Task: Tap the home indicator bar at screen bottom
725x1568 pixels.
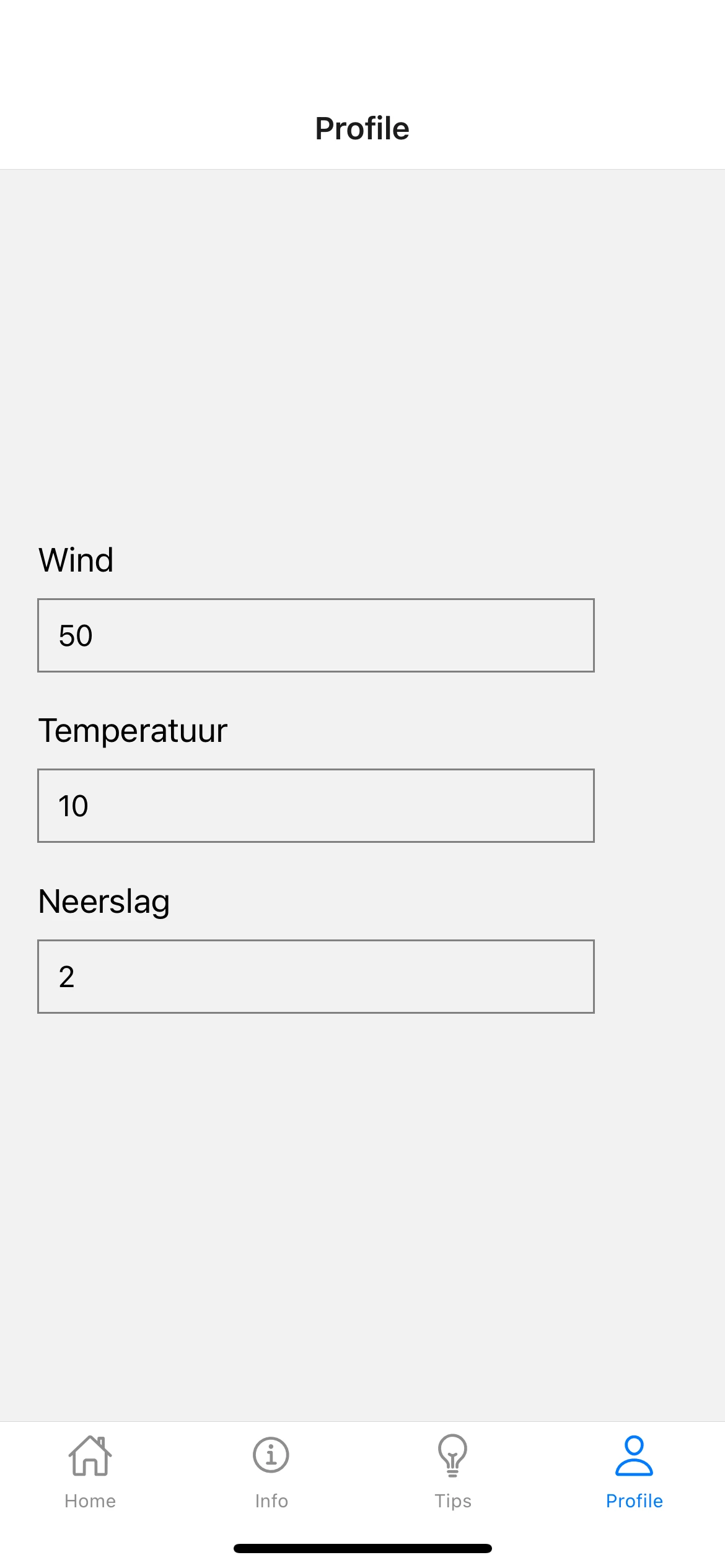Action: pyautogui.click(x=362, y=1541)
